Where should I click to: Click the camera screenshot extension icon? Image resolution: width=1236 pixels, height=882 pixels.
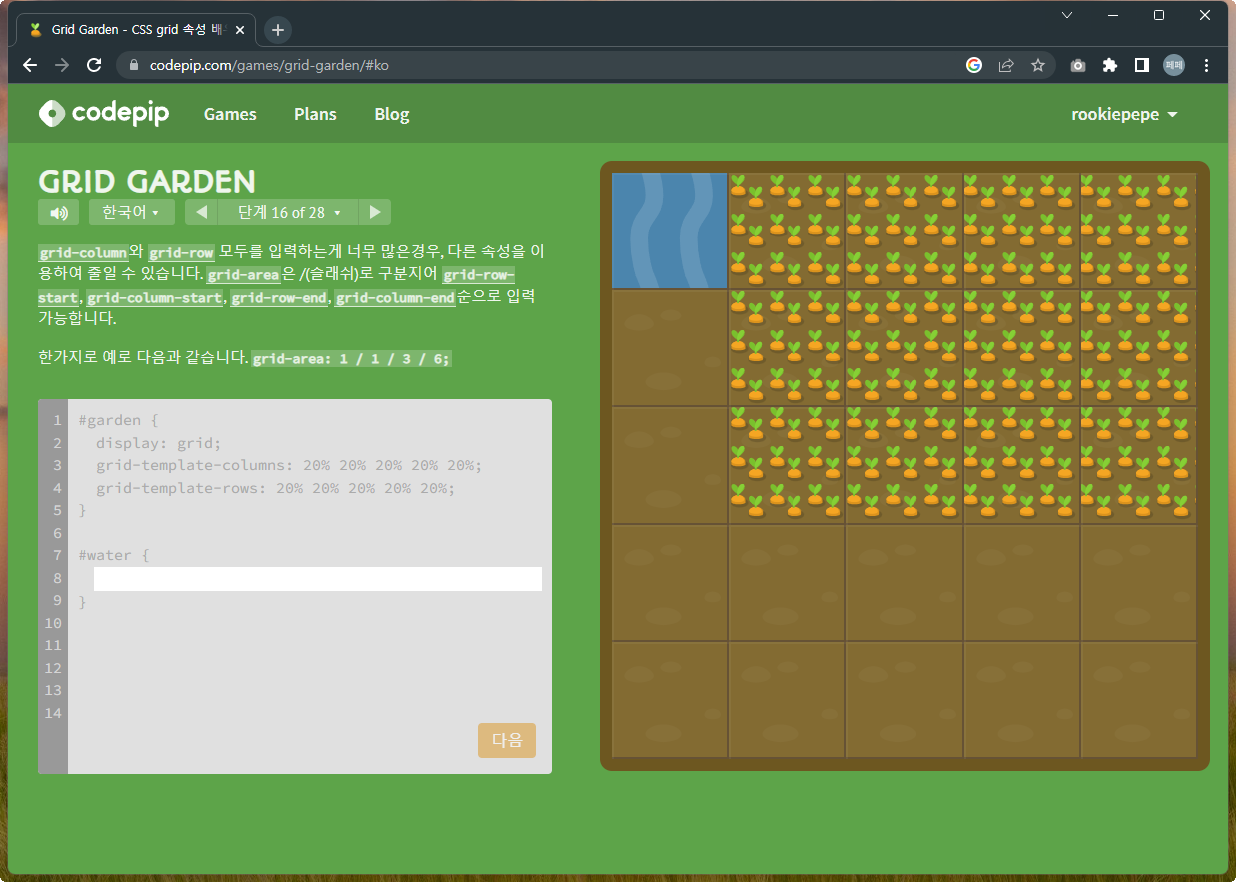pyautogui.click(x=1078, y=65)
